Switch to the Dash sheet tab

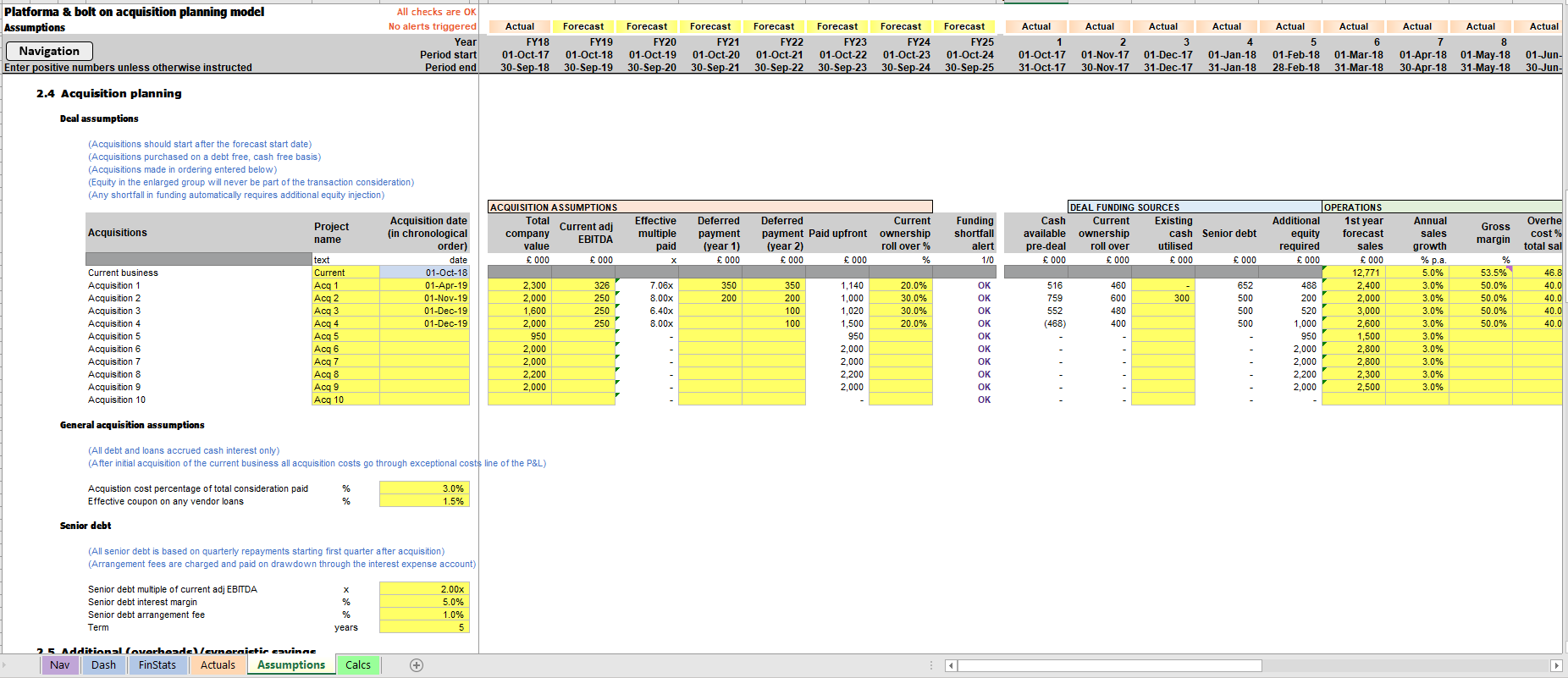(x=103, y=665)
